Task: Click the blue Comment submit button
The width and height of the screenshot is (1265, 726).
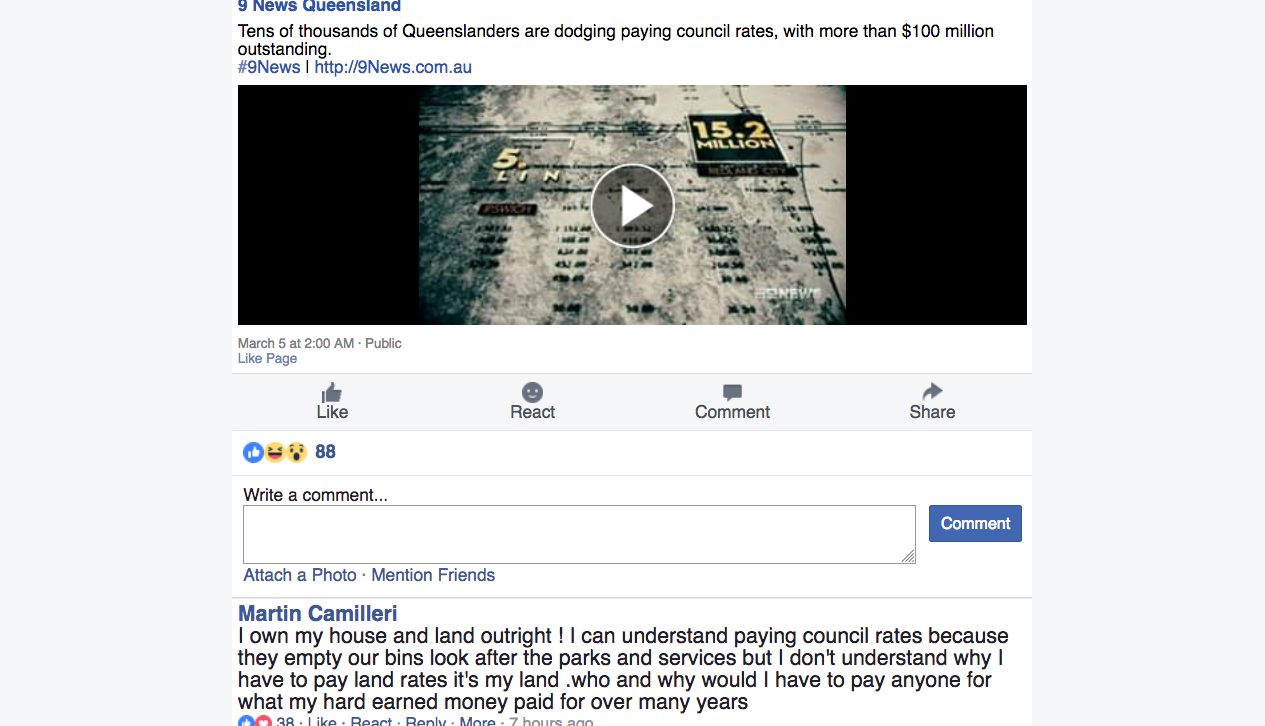Action: pos(975,523)
